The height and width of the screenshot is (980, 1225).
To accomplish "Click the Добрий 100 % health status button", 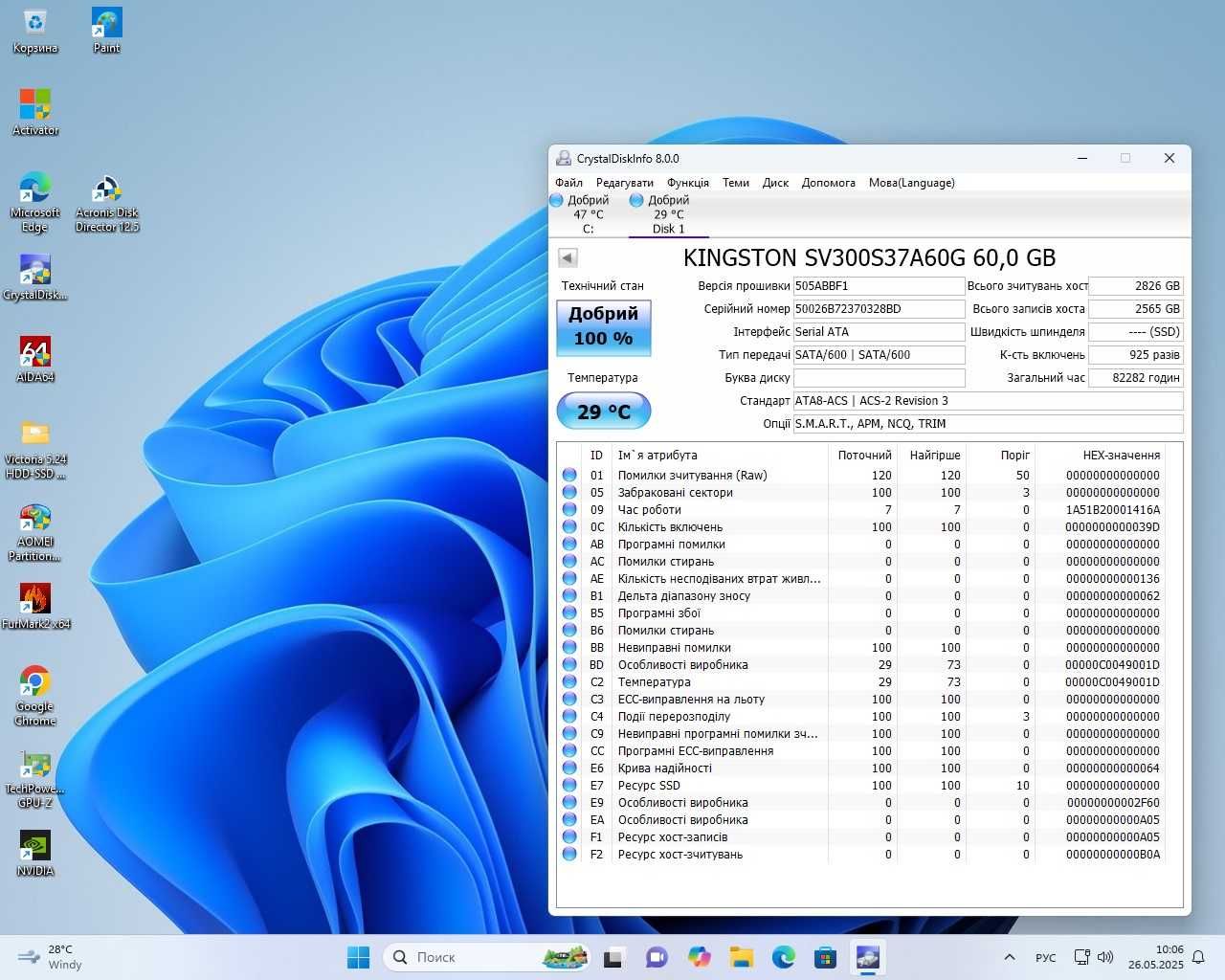I will click(604, 326).
